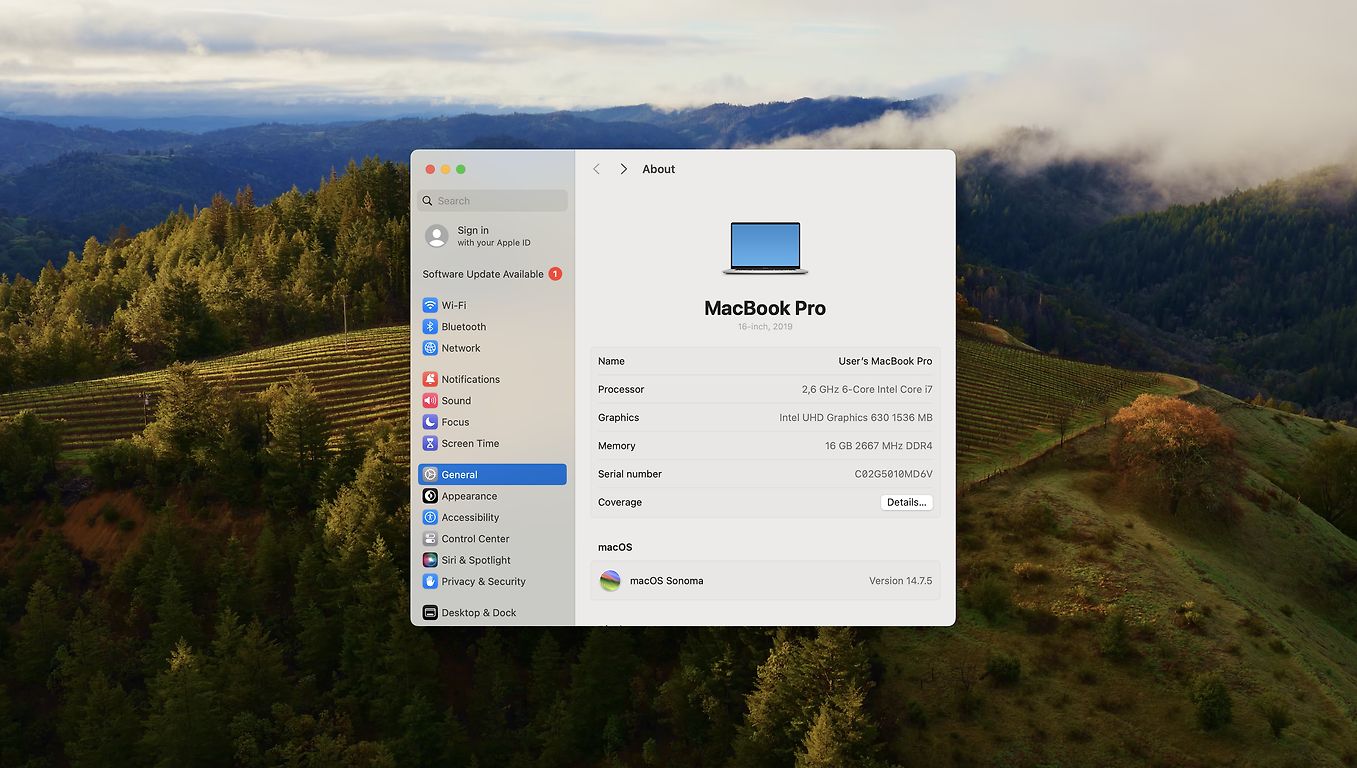Open Accessibility via its icon
This screenshot has height=768, width=1357.
pos(430,517)
